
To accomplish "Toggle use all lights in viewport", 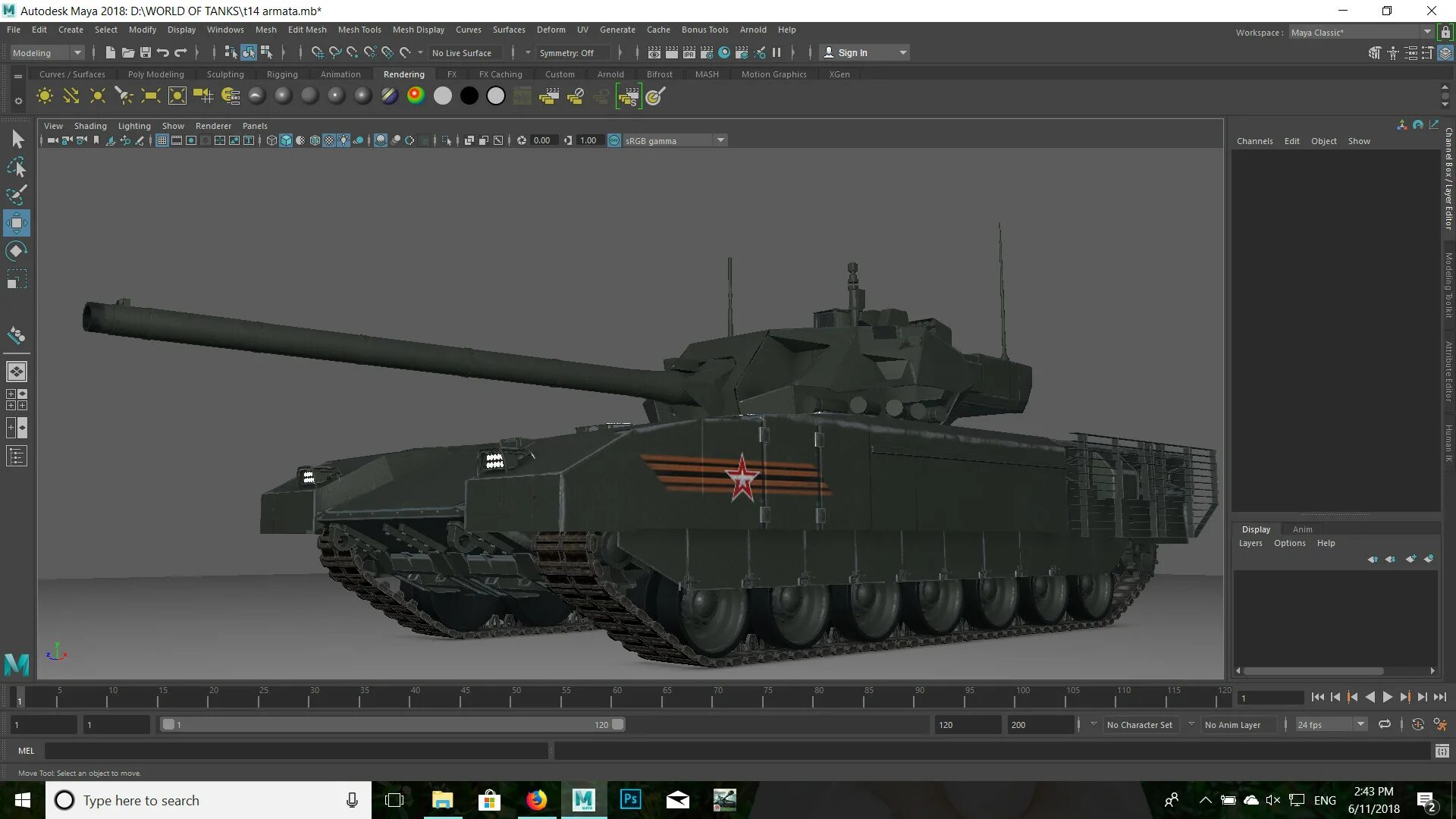I will point(344,140).
